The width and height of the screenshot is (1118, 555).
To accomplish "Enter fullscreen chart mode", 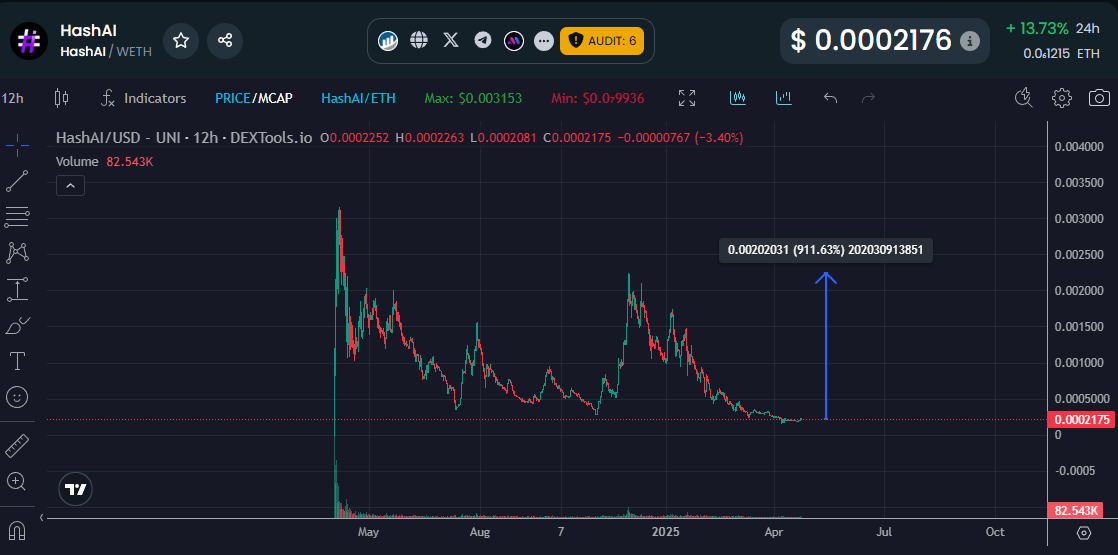I will point(687,98).
